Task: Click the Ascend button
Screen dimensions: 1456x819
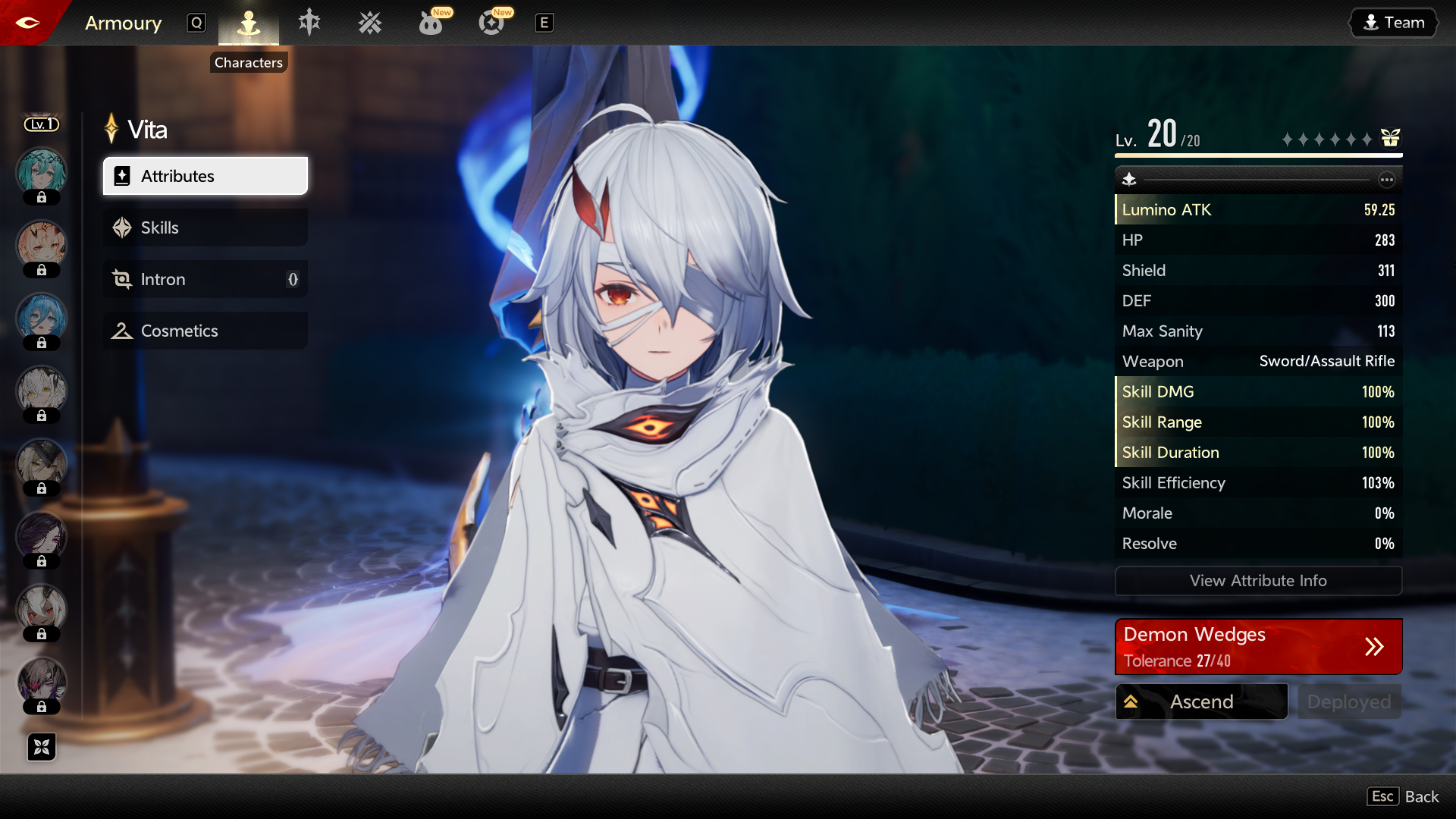Action: (1201, 701)
